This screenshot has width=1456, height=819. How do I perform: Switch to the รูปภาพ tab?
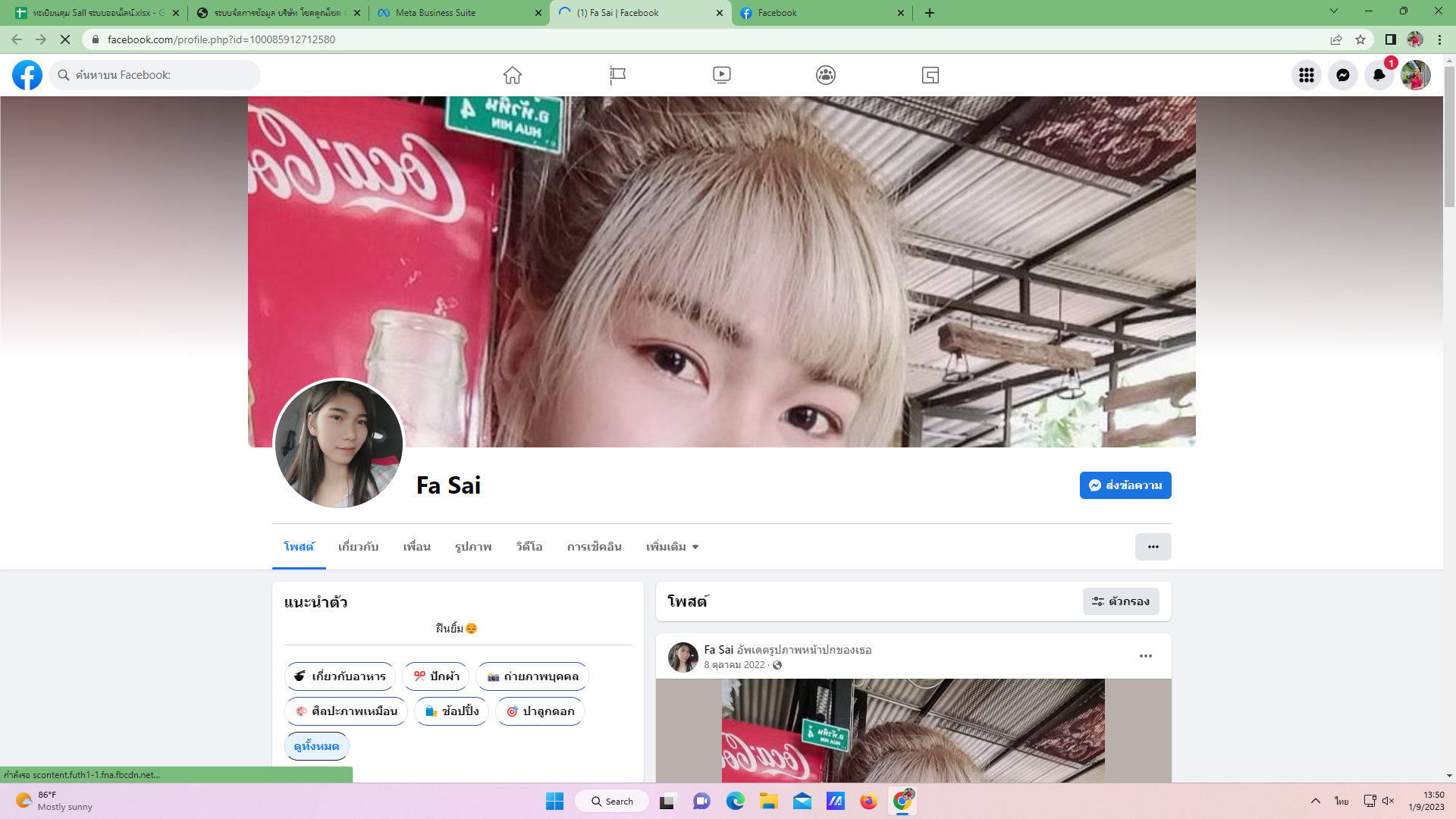pyautogui.click(x=473, y=547)
